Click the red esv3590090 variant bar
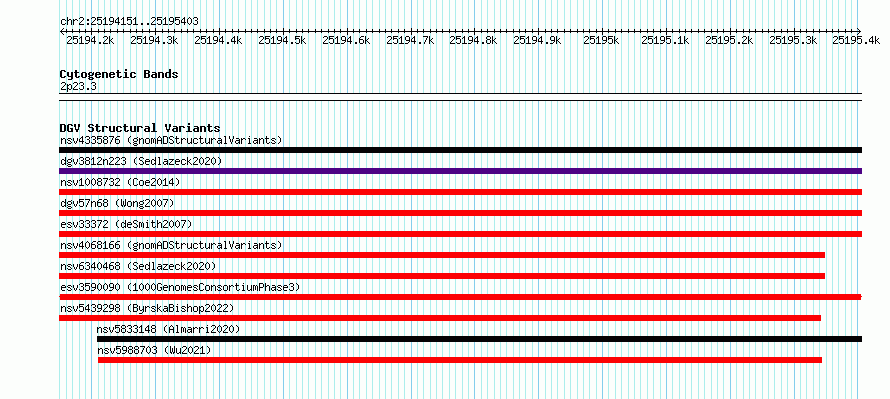 460,297
